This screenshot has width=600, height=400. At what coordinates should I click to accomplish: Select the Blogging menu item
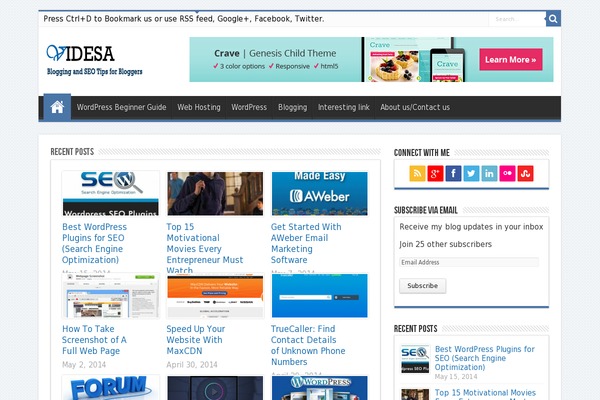click(x=292, y=108)
